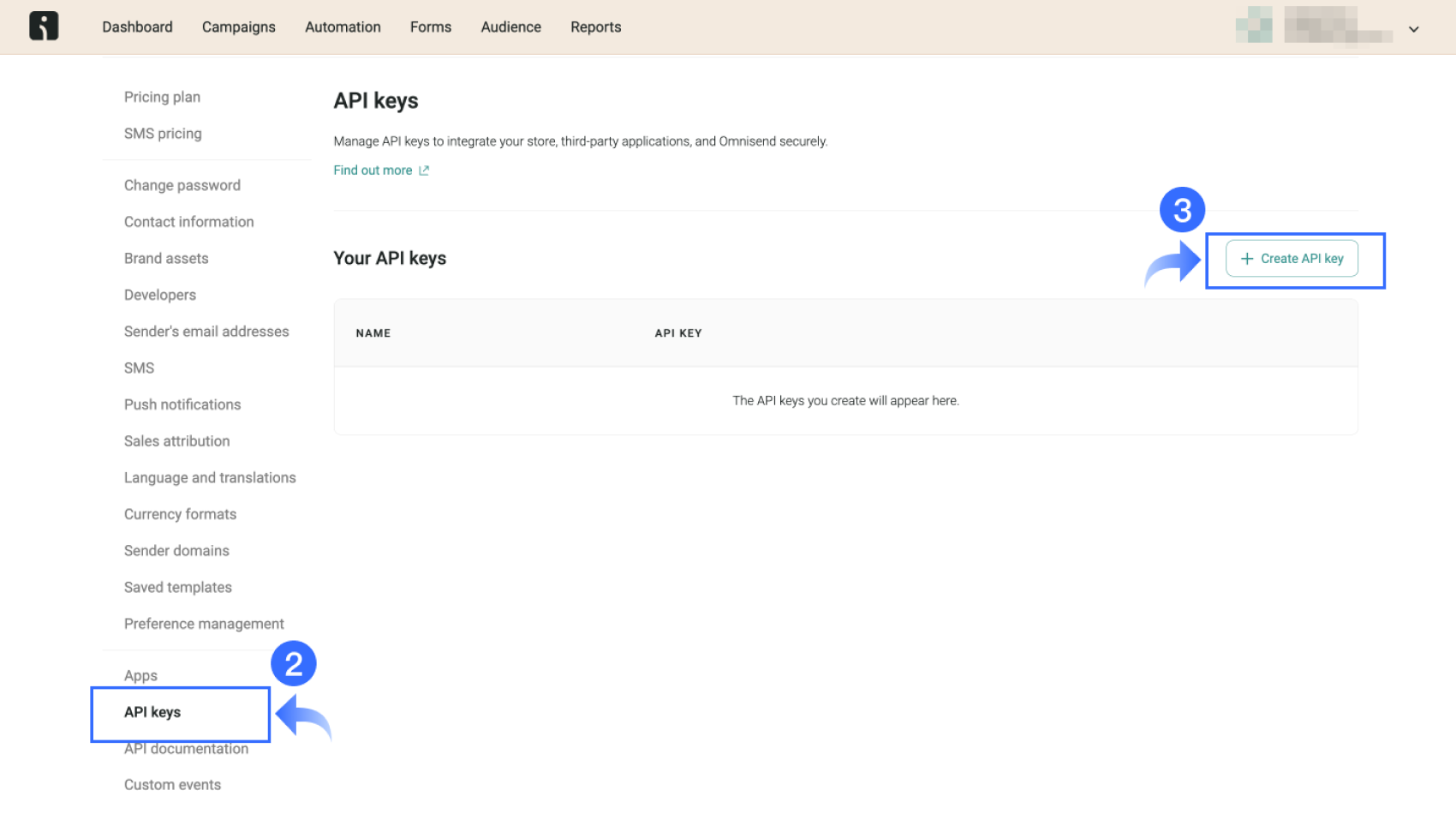
Task: Open the Audience section
Action: click(510, 27)
